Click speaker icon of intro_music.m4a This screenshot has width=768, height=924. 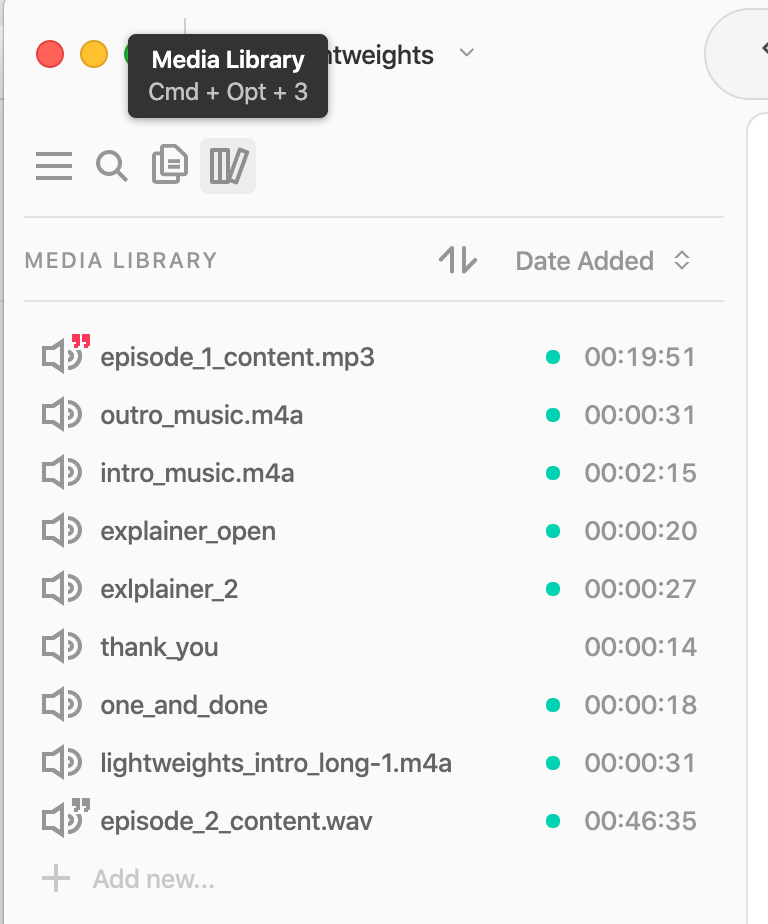62,473
